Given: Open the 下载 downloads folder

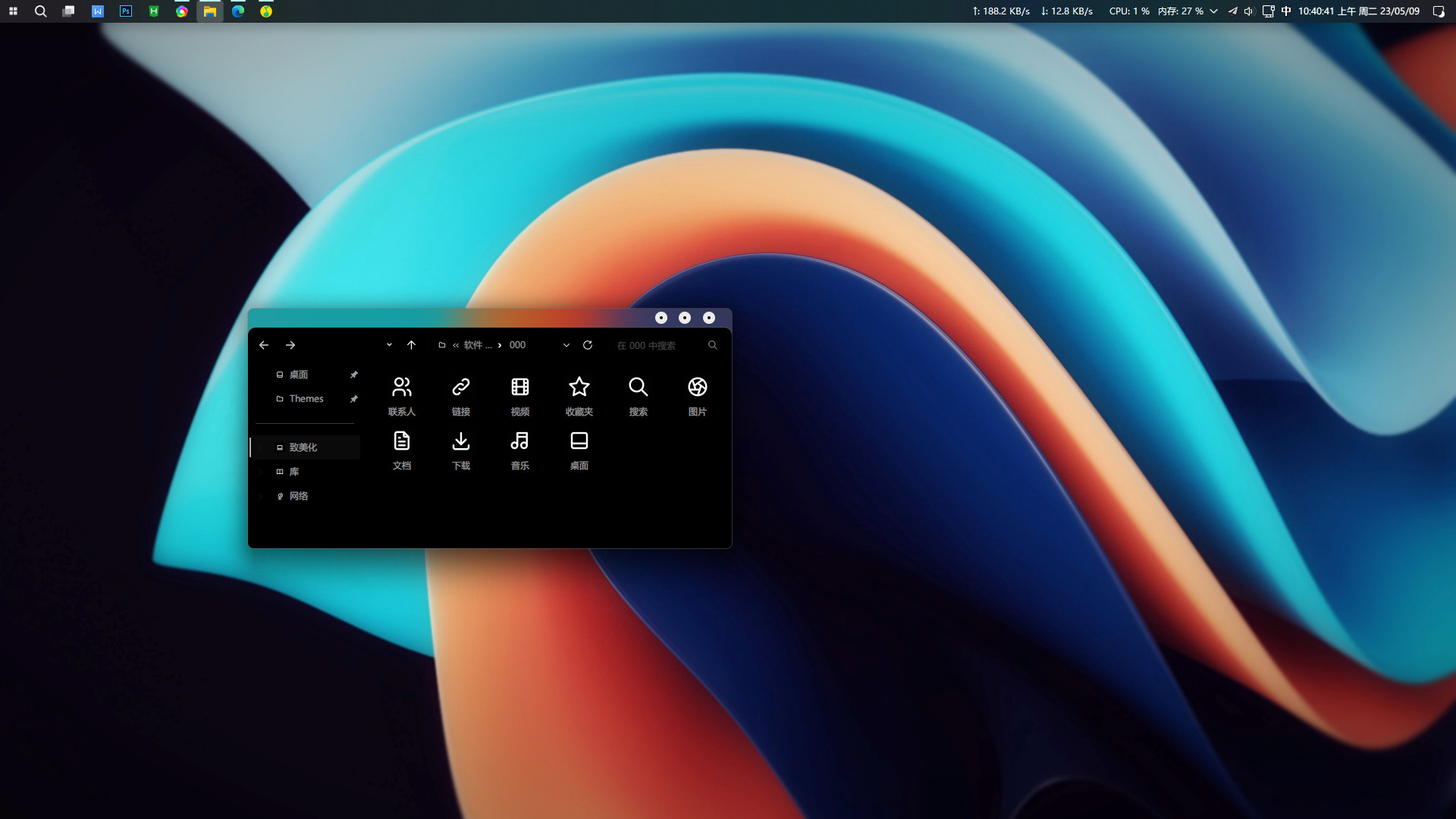Looking at the screenshot, I should [x=460, y=449].
